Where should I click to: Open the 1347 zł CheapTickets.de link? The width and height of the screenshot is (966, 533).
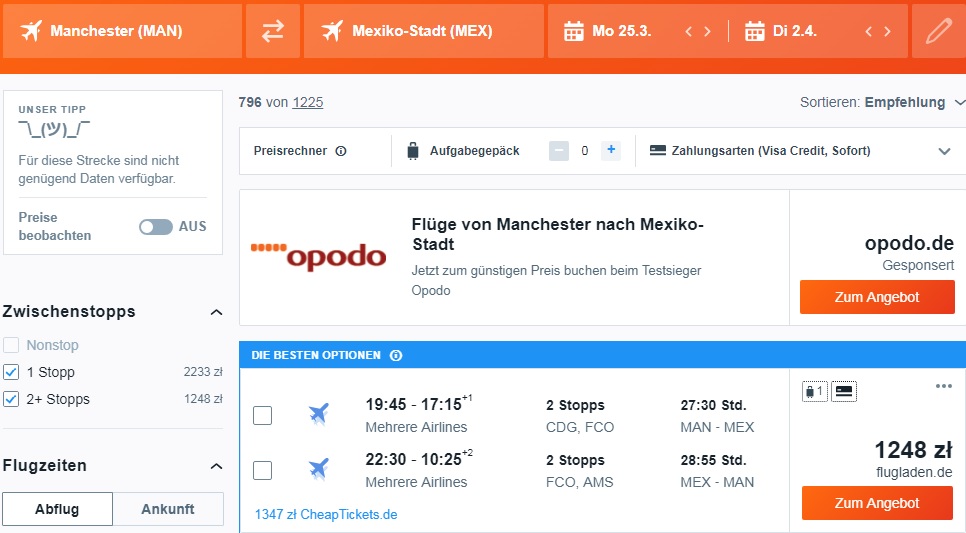click(326, 515)
